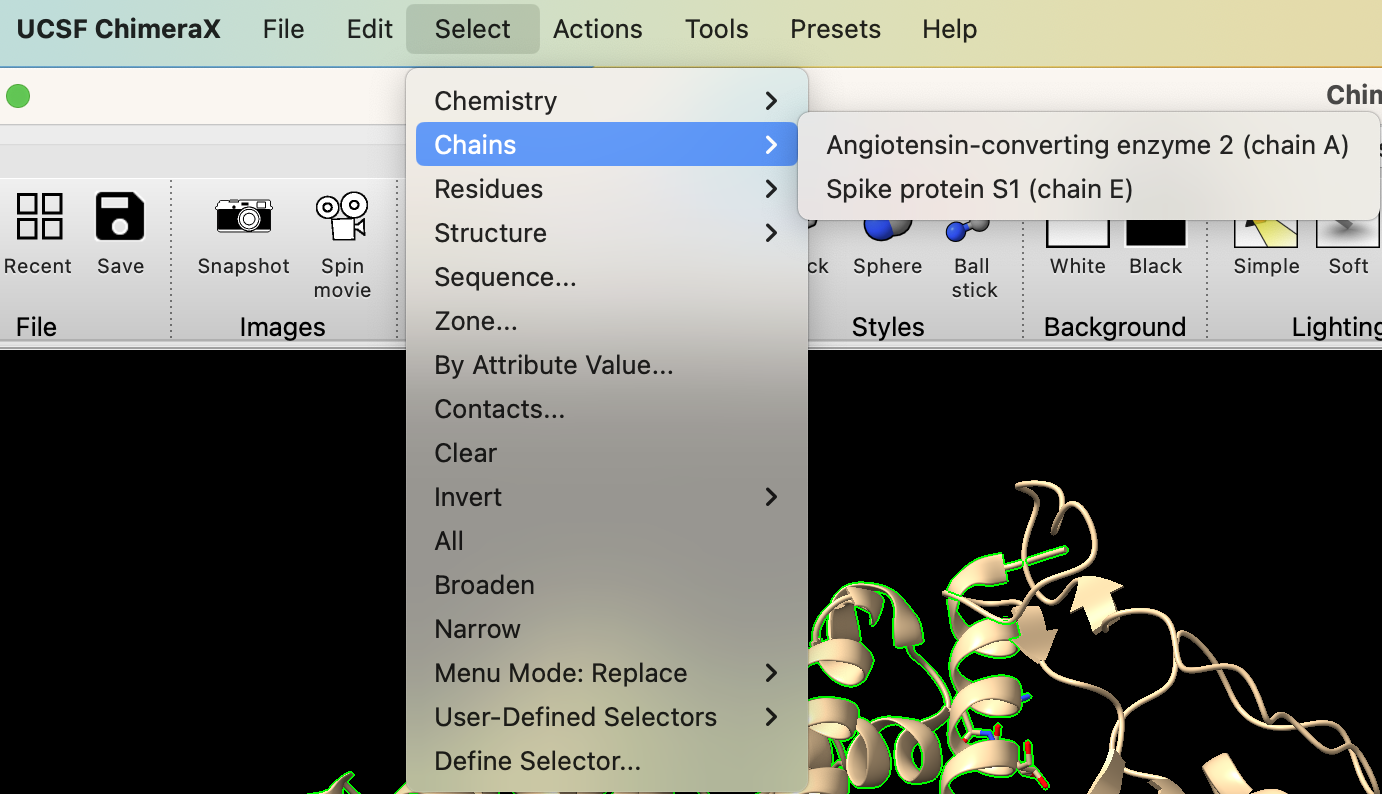Click the Recent files icon

pyautogui.click(x=39, y=217)
